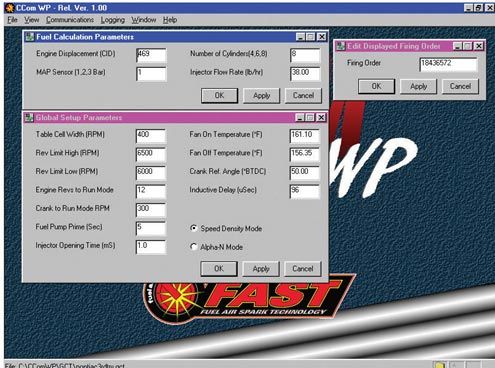
Task: Click the Rev Limit High (RPM) field
Action: pos(151,154)
